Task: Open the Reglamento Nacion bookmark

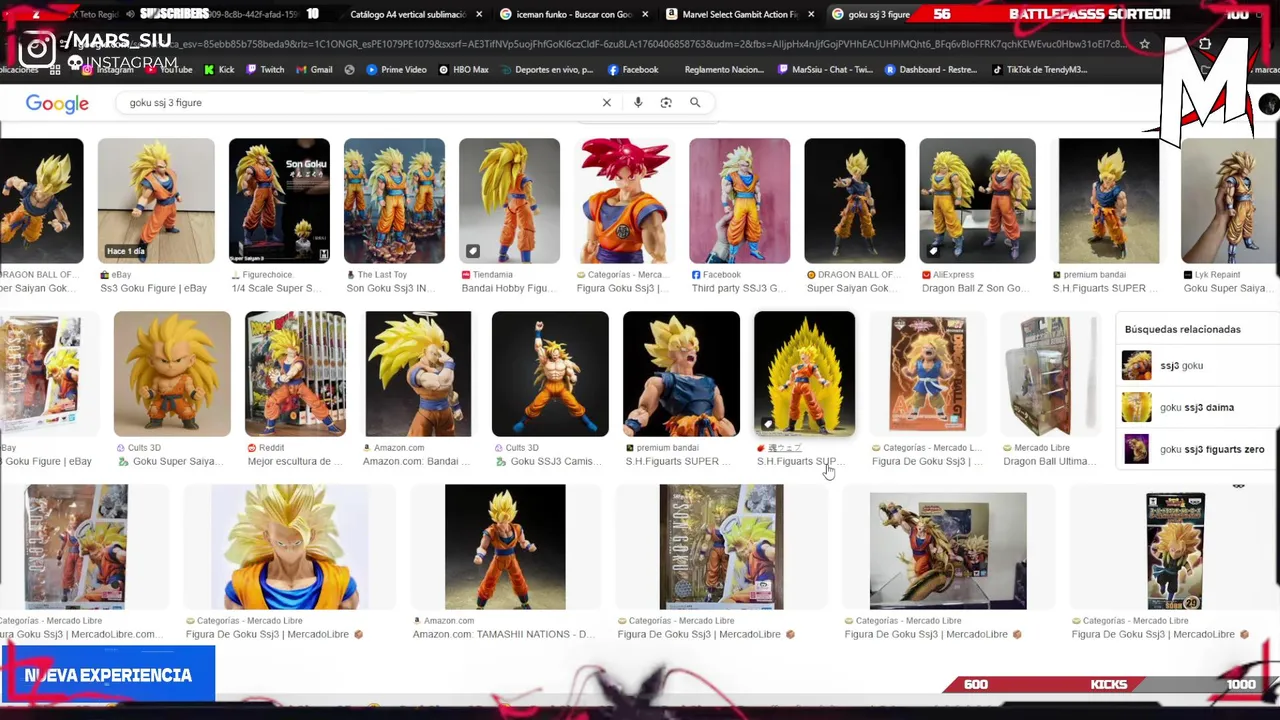Action: (x=724, y=70)
